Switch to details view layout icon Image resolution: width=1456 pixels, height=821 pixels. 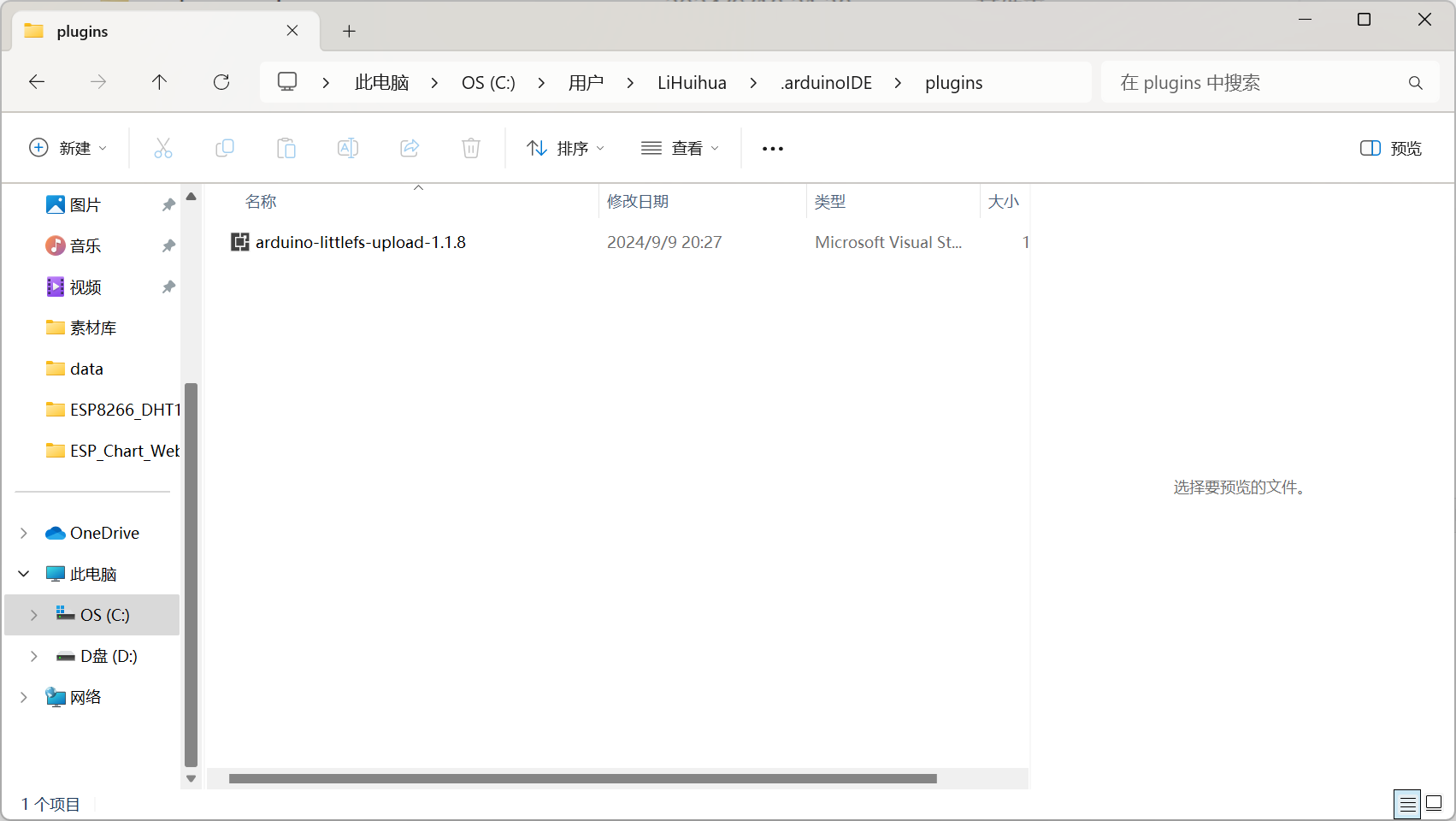tap(1406, 804)
